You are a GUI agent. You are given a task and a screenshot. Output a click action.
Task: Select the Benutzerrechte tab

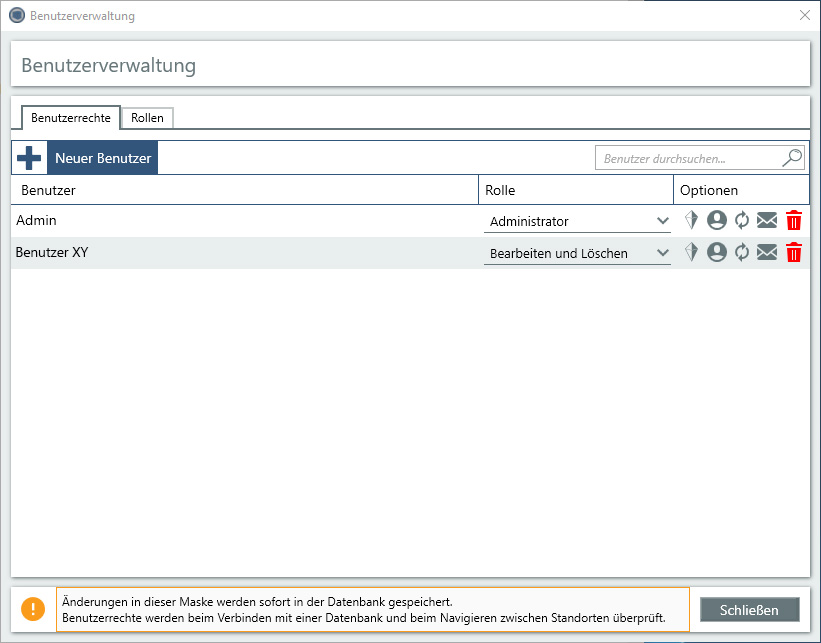coord(71,118)
